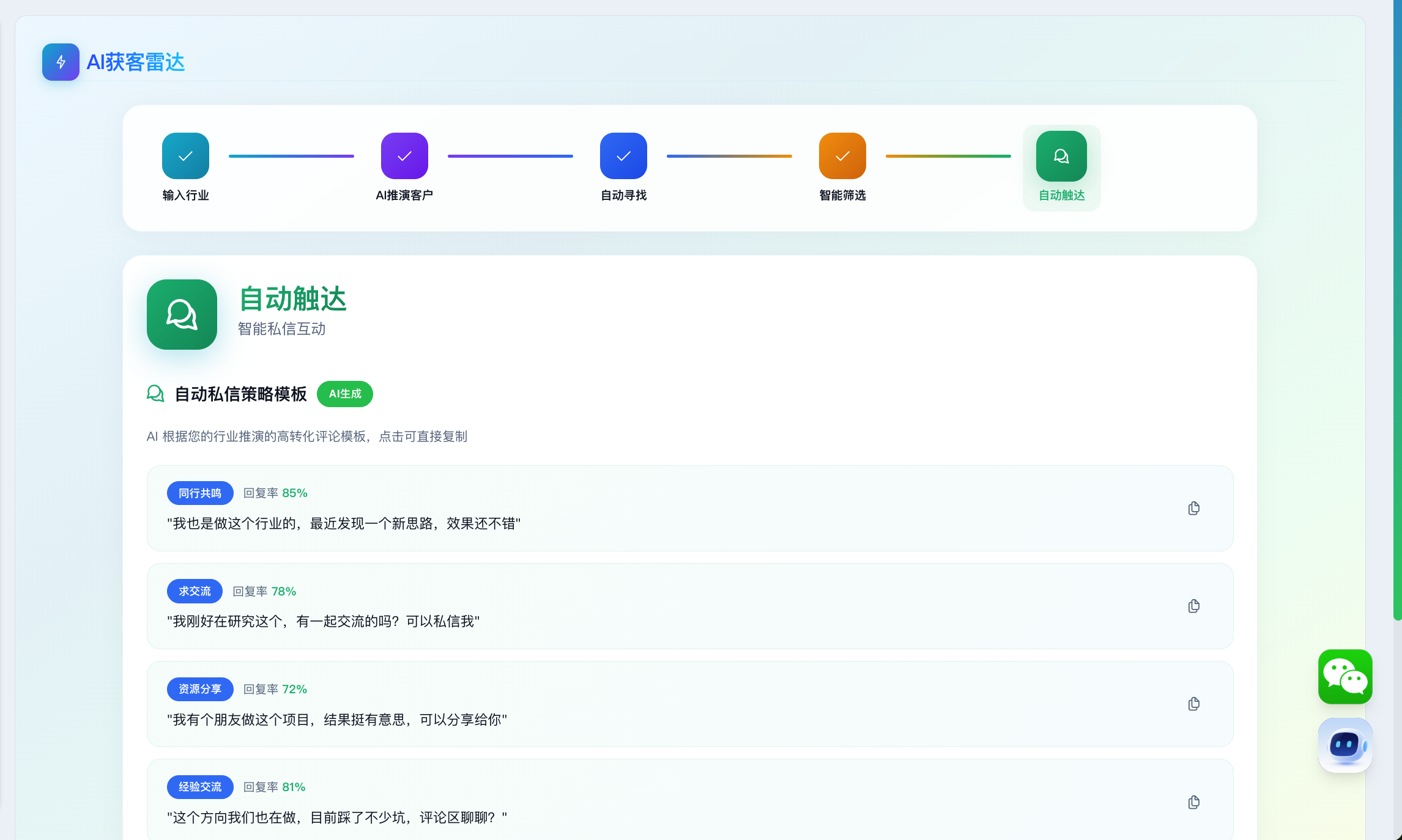Click the AI获客雷达 lightning logo icon
Image resolution: width=1402 pixels, height=840 pixels.
click(x=61, y=62)
